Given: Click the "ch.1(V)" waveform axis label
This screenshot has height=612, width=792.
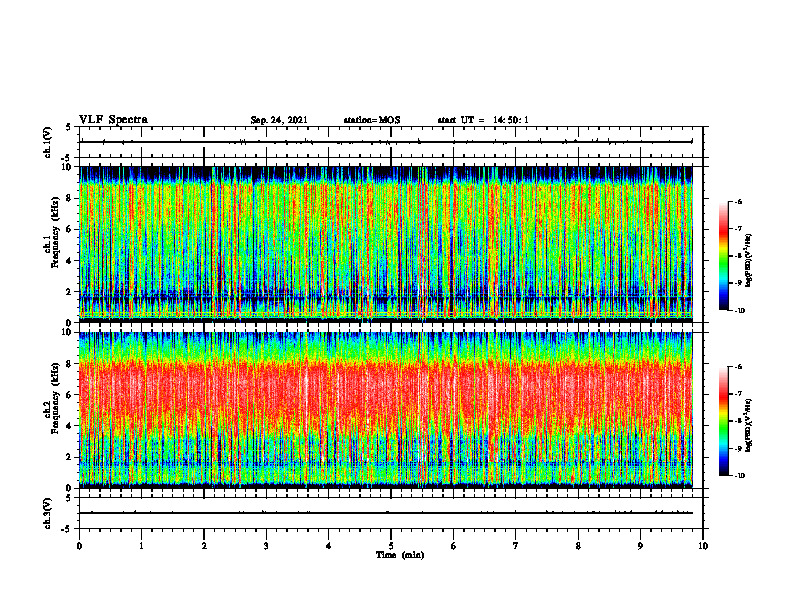Looking at the screenshot, I should 47,142.
